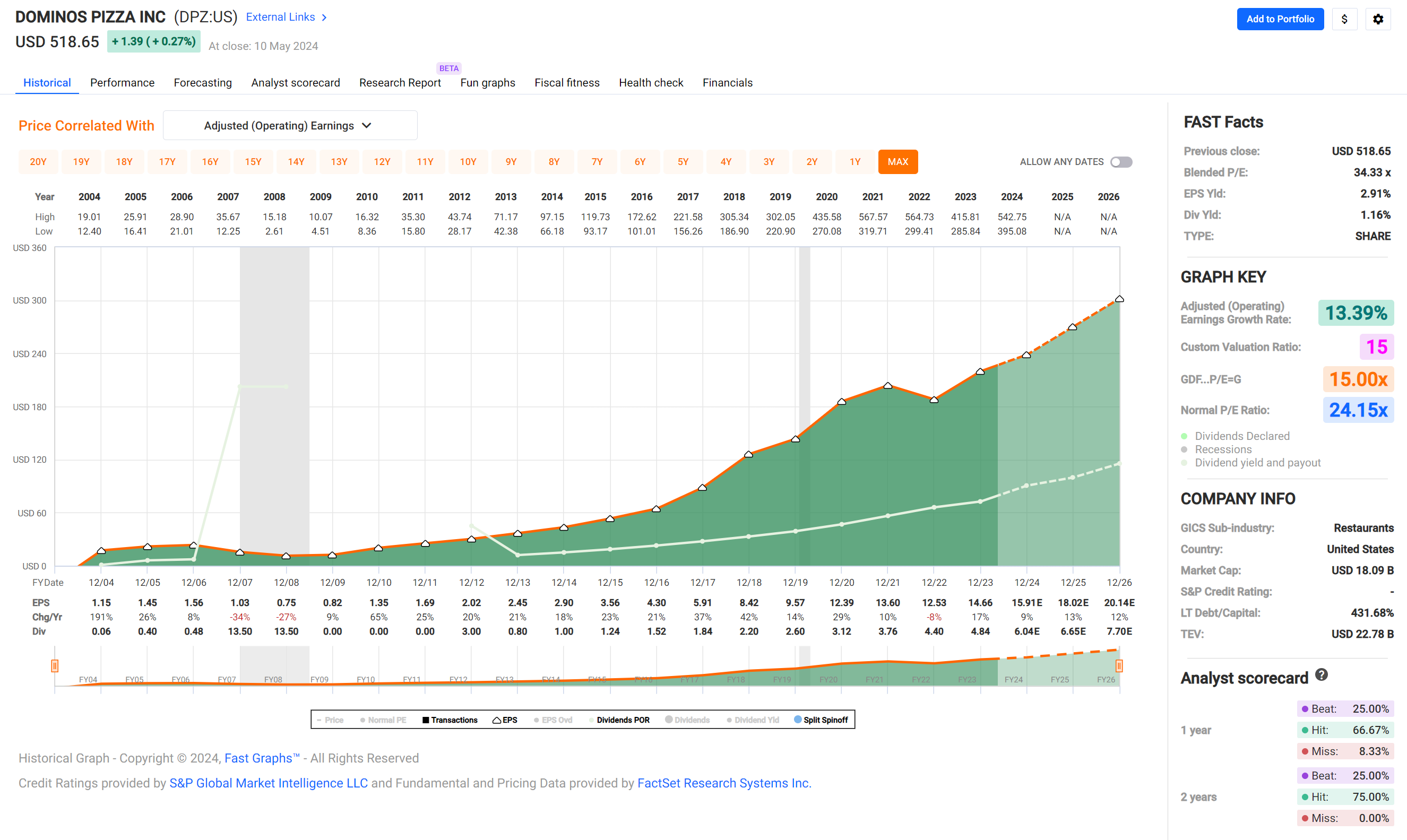Click the Market Cap USD 18.09 B value
1407x840 pixels.
(1362, 570)
